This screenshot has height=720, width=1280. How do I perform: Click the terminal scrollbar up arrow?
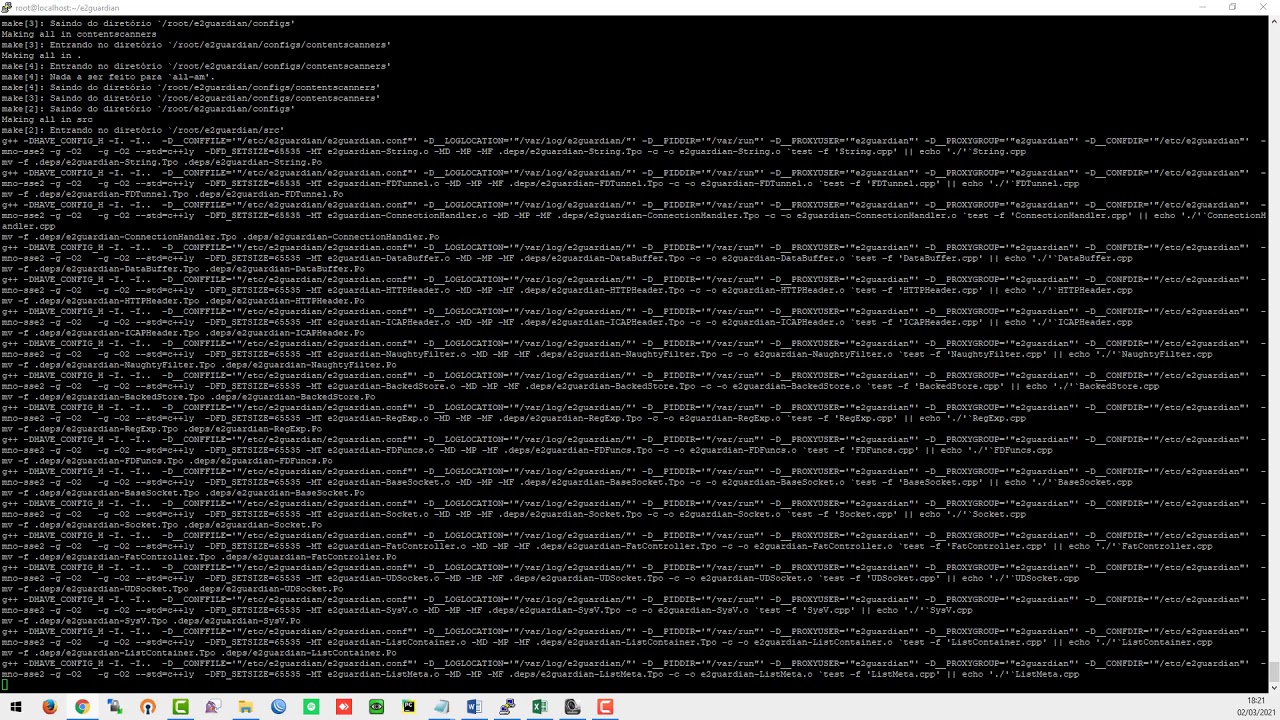point(1273,23)
